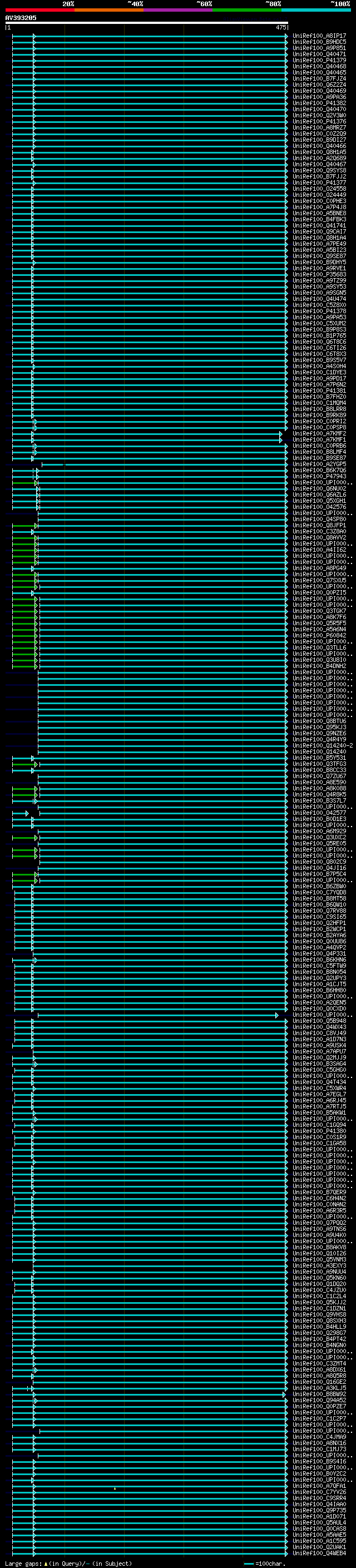
Task: Open hit UniRef100_B9HDC5
Action: pyautogui.click(x=319, y=42)
